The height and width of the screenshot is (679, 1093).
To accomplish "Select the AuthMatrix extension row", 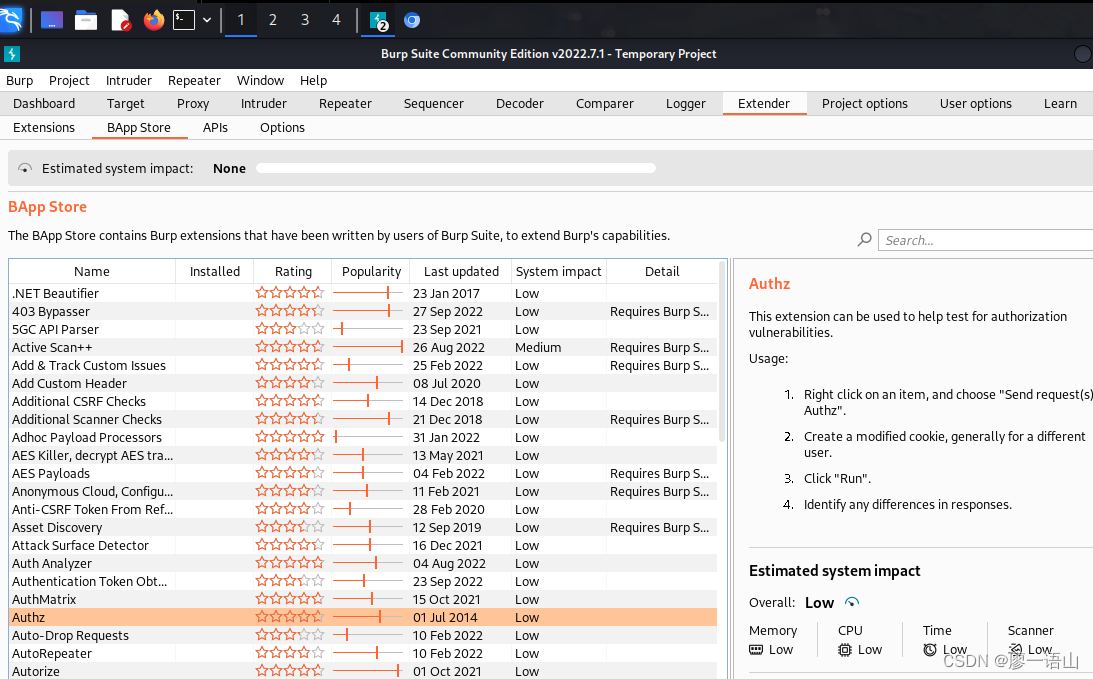I will coord(363,600).
